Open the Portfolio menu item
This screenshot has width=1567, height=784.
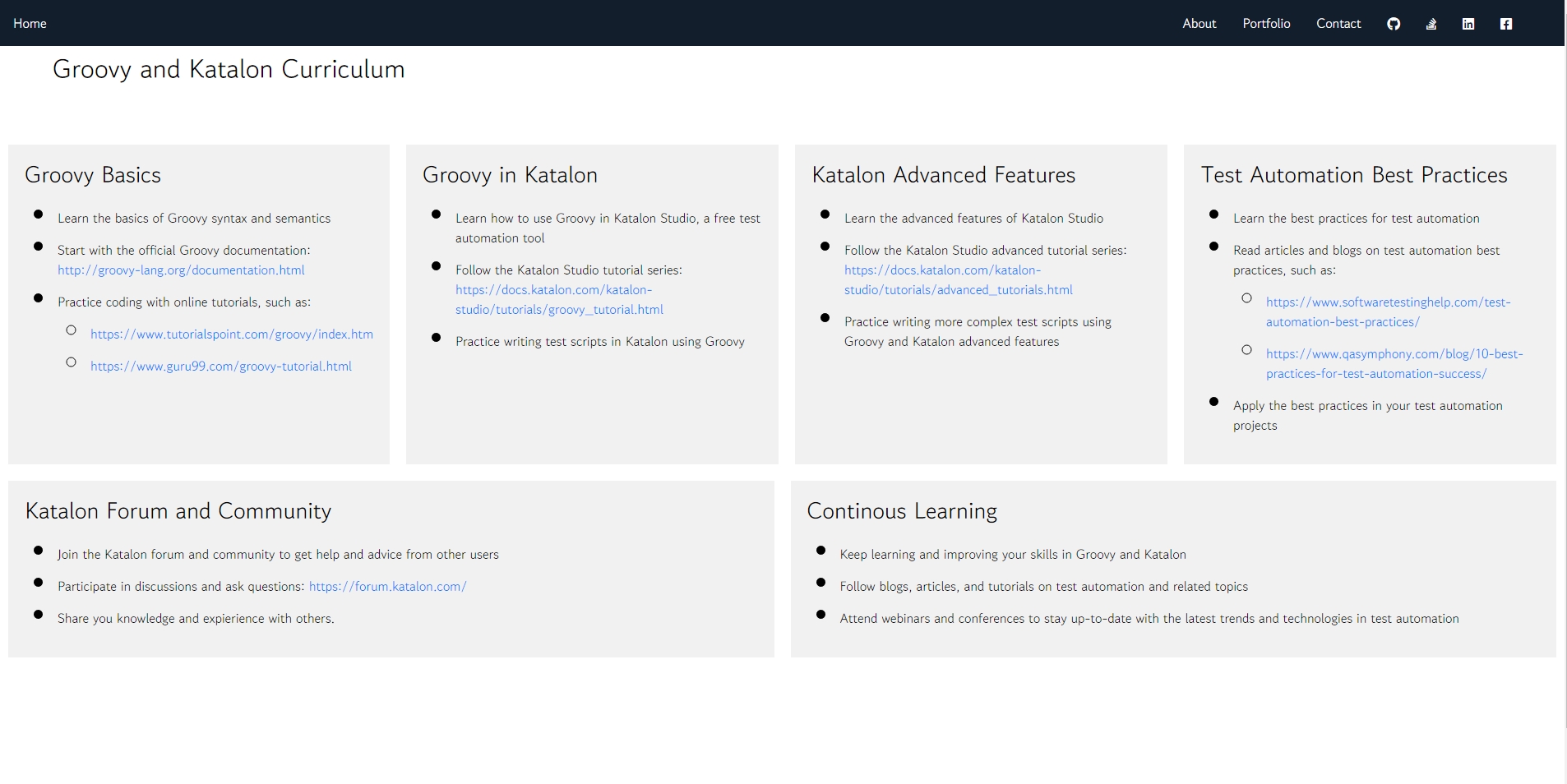pos(1266,23)
